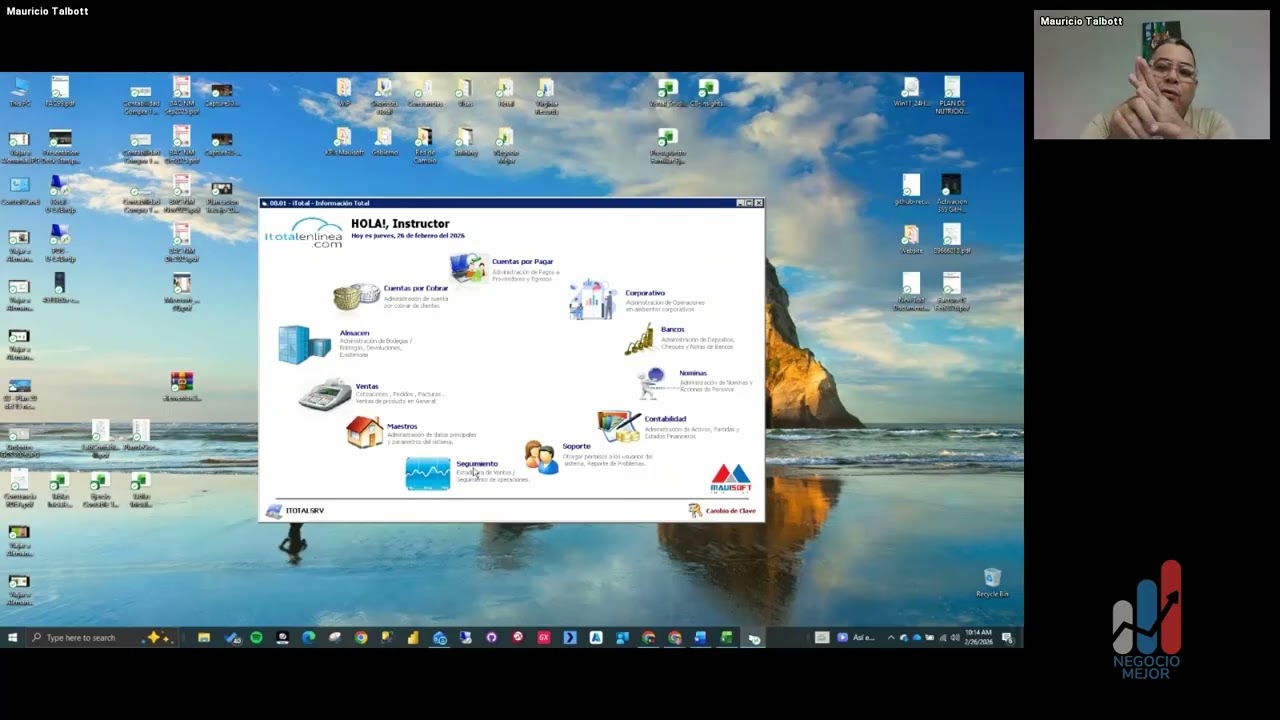This screenshot has height=720, width=1280.
Task: Open the Ventas module link
Action: 367,386
